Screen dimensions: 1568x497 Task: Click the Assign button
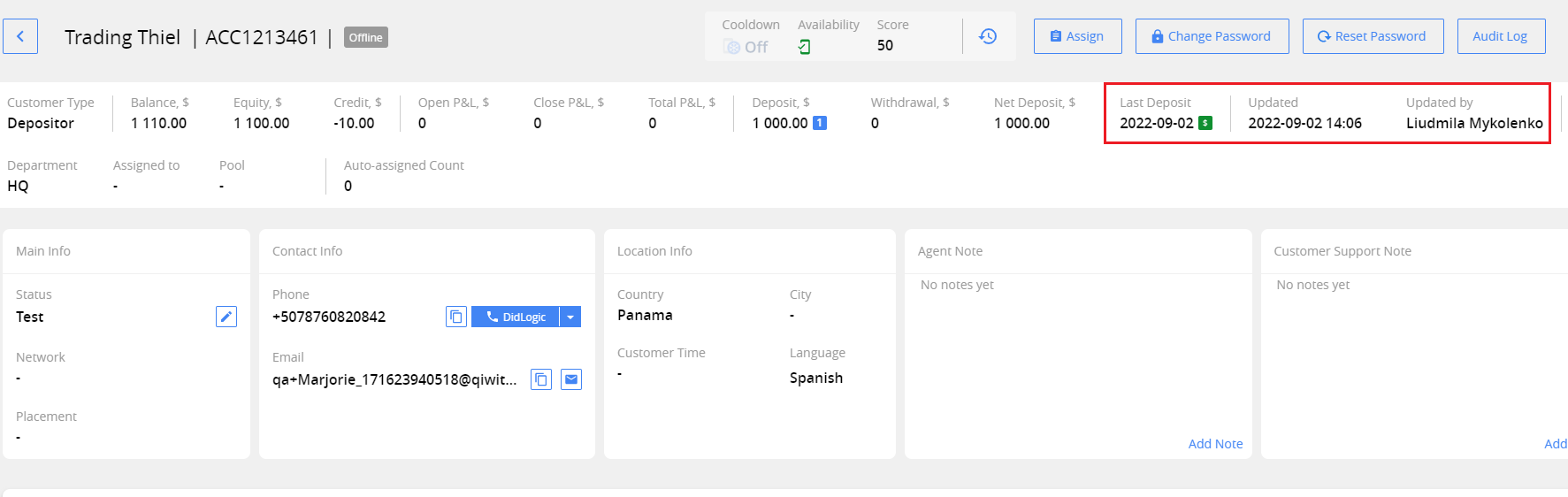pos(1077,36)
